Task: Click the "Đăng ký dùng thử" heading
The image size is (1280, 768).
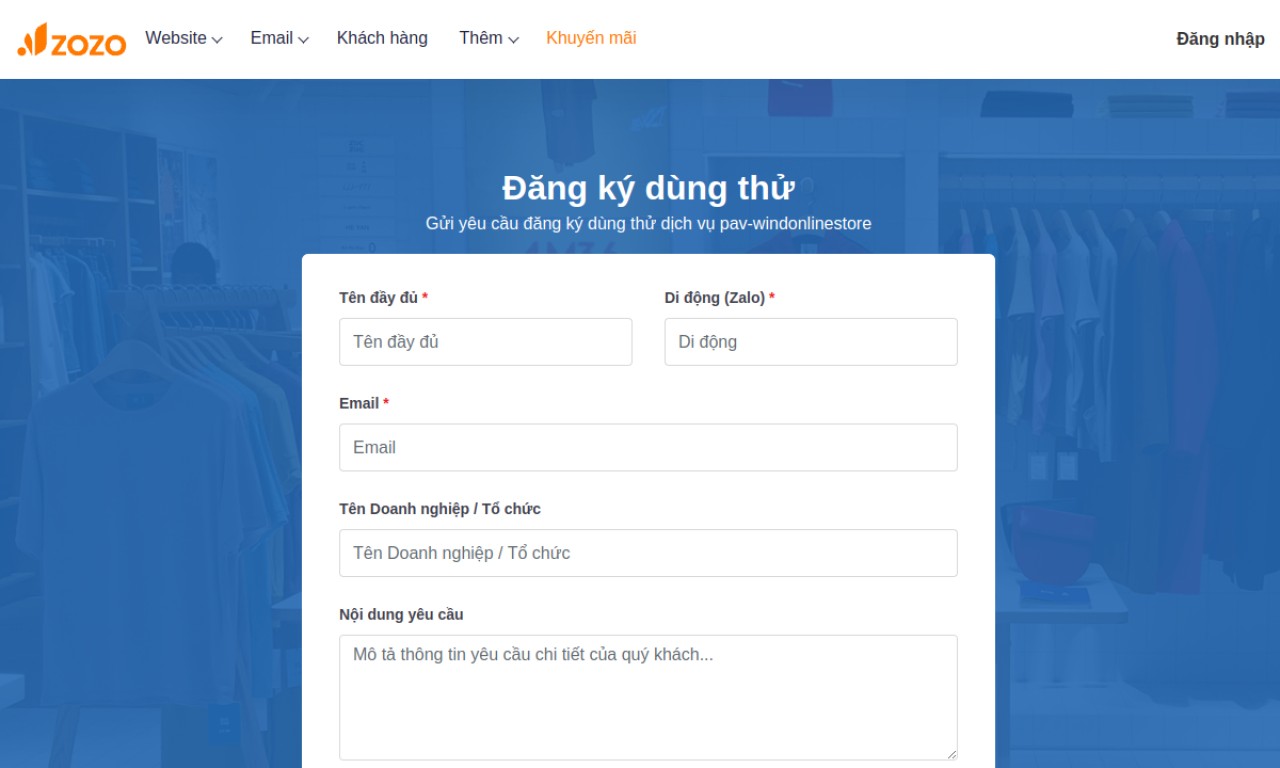Action: point(648,188)
